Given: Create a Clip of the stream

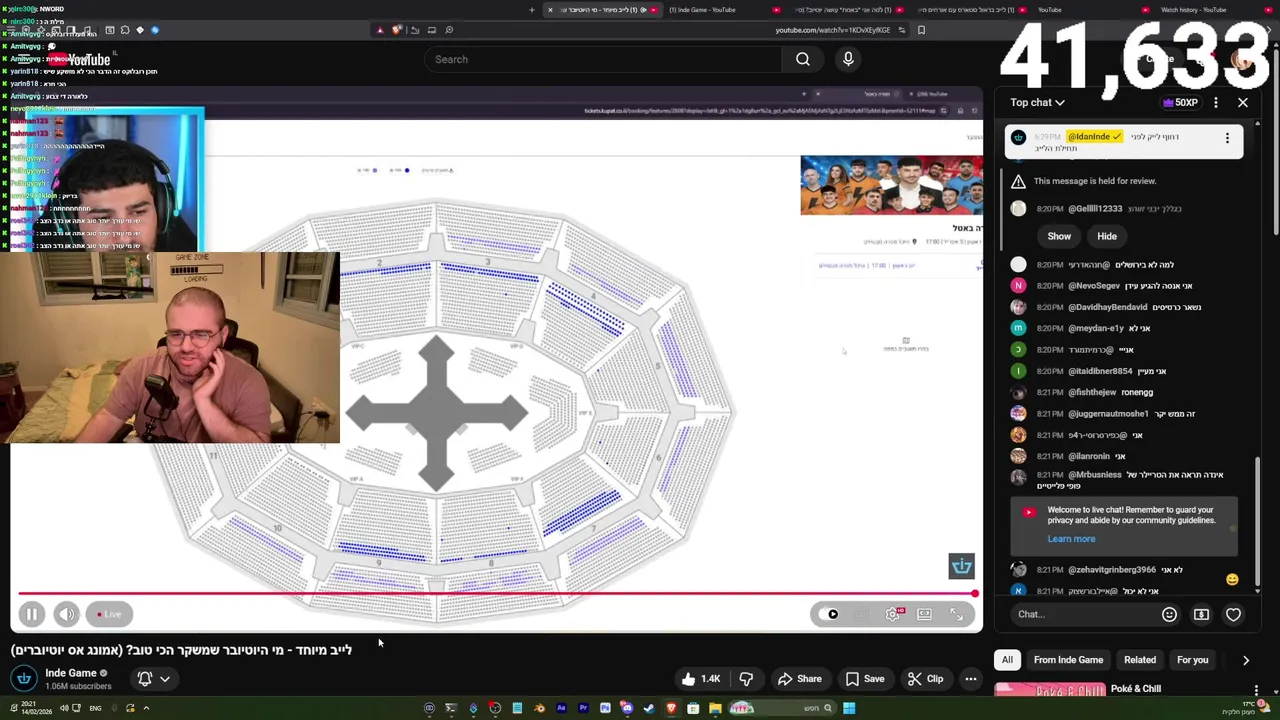Looking at the screenshot, I should (x=925, y=679).
